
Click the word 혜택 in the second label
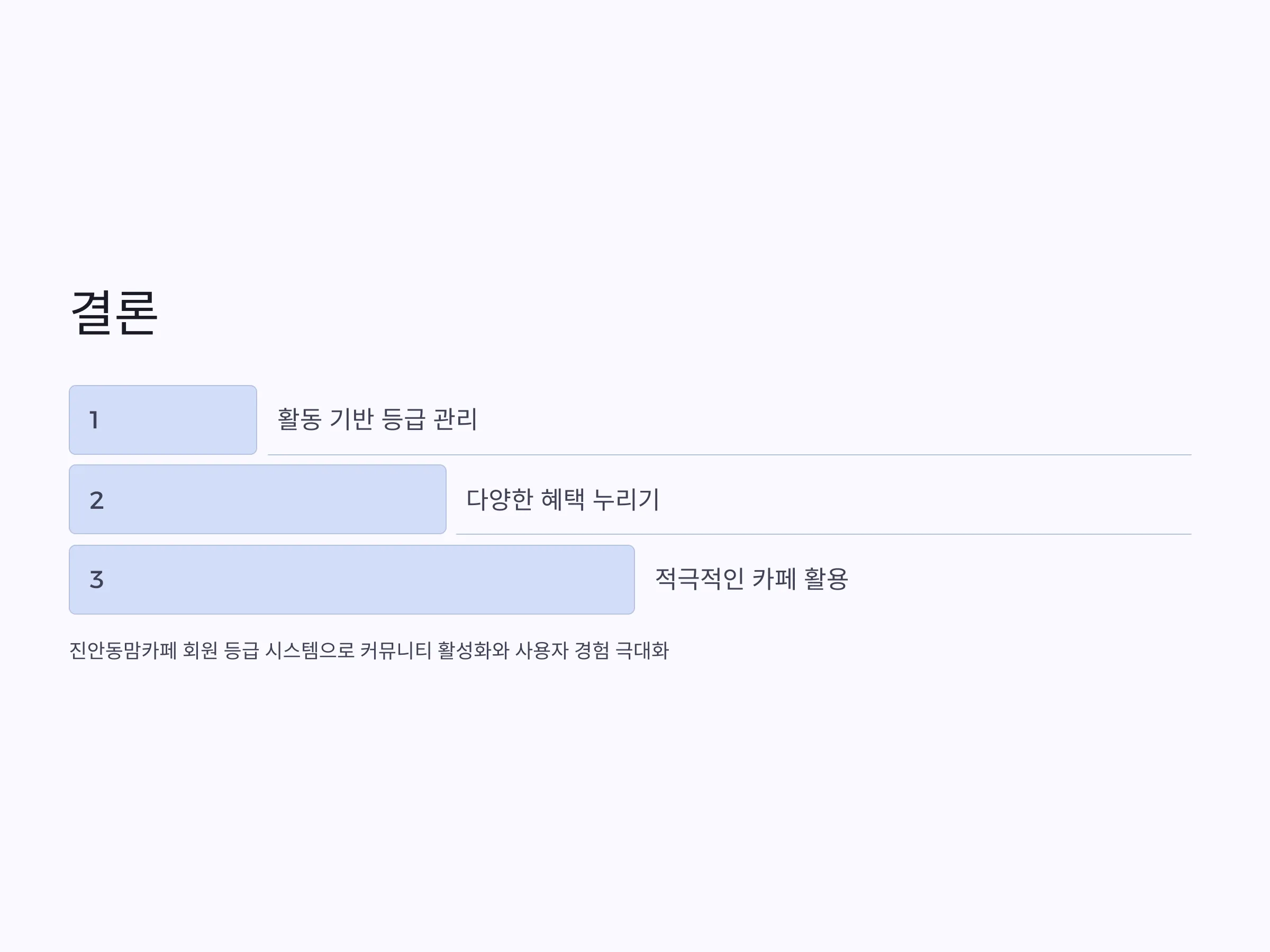point(563,499)
